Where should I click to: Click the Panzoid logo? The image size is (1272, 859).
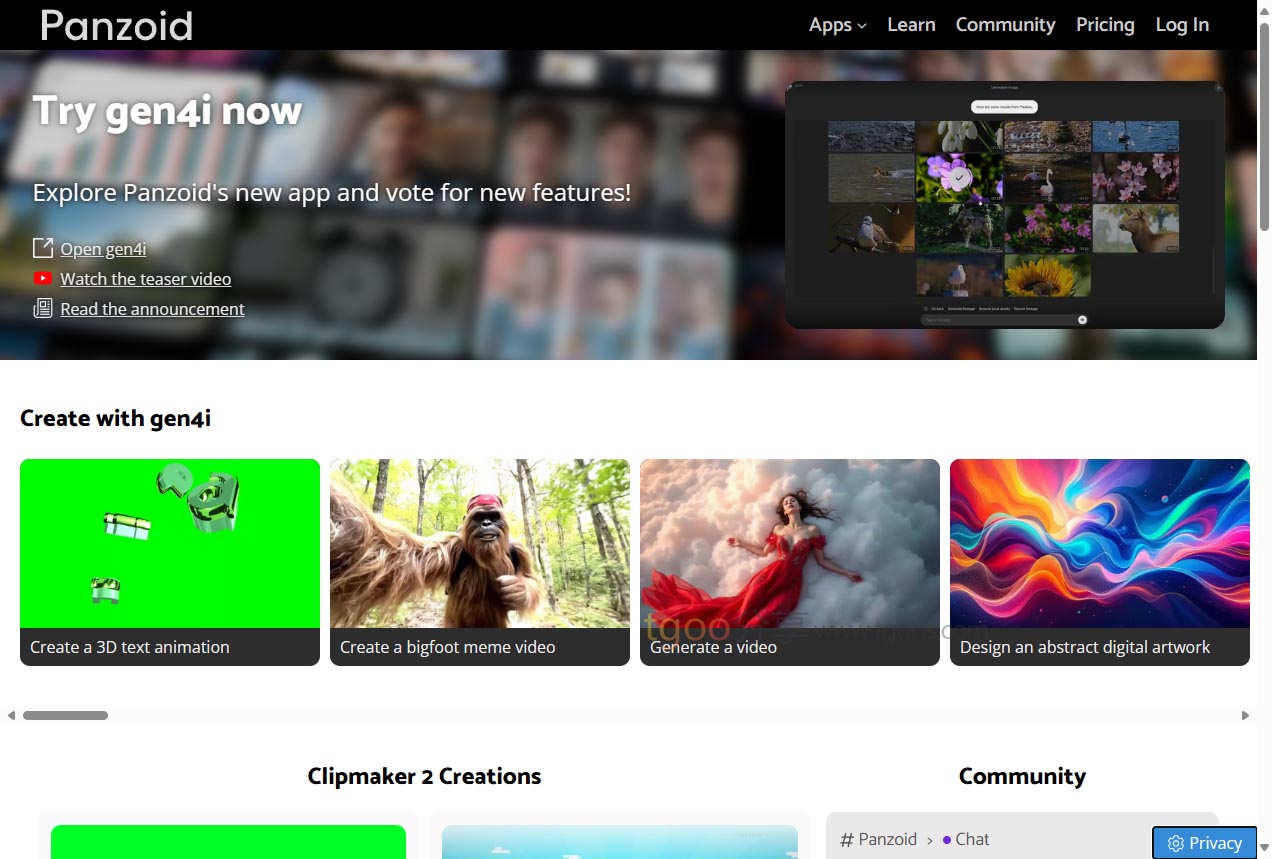click(x=116, y=25)
